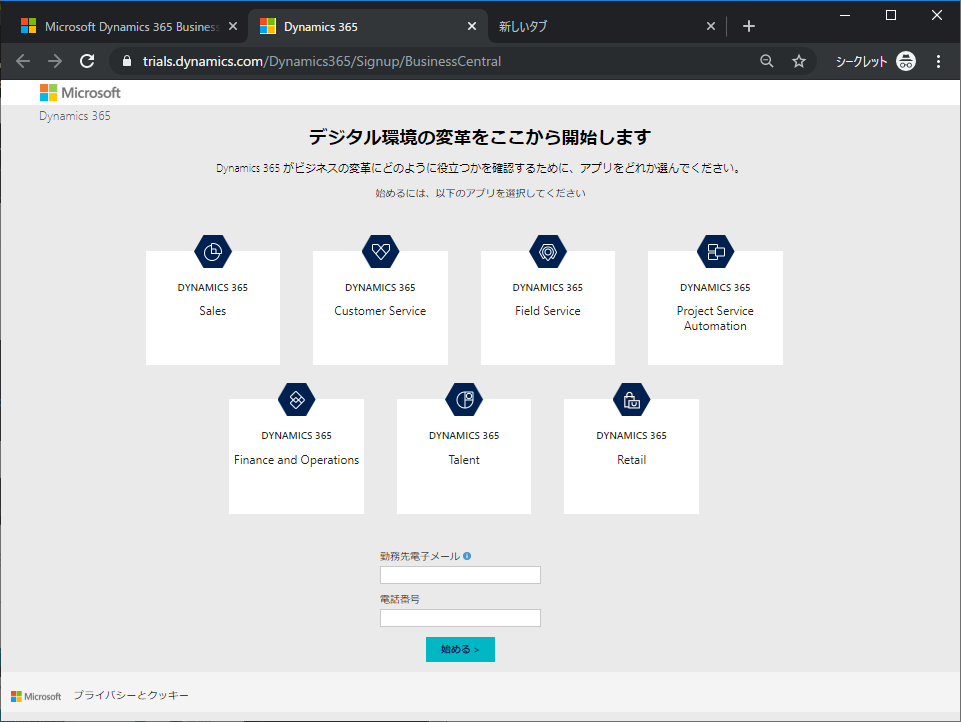The width and height of the screenshot is (961, 722).
Task: Close the Microsoft Dynamics 365 Business tab
Action: pos(233,26)
